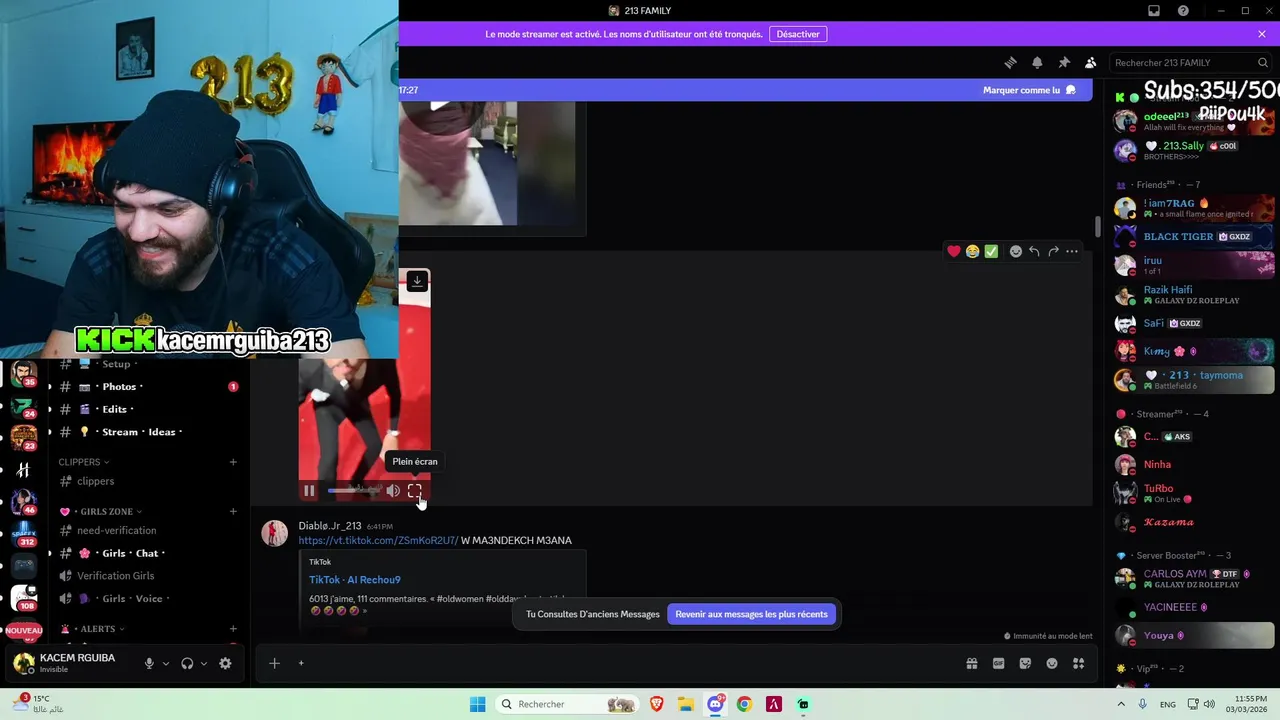Viewport: 1280px width, 720px height.
Task: Toggle the member list icon
Action: [1091, 62]
